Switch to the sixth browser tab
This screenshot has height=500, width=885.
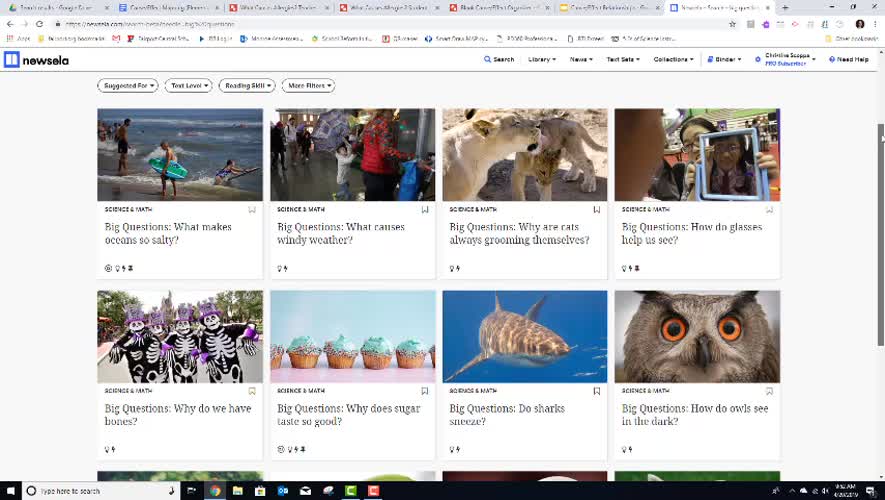point(609,8)
